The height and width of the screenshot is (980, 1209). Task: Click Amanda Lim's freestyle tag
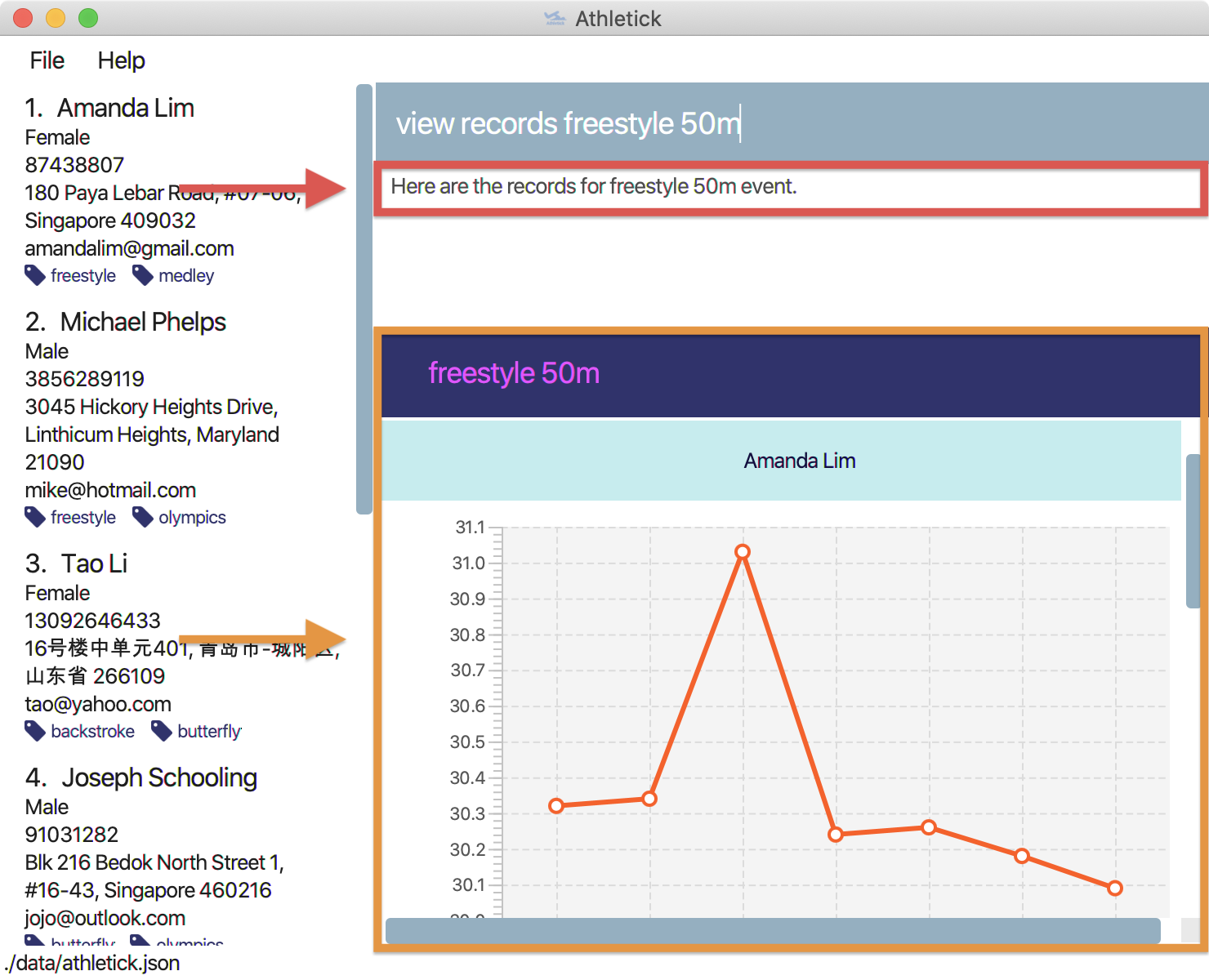click(x=70, y=276)
